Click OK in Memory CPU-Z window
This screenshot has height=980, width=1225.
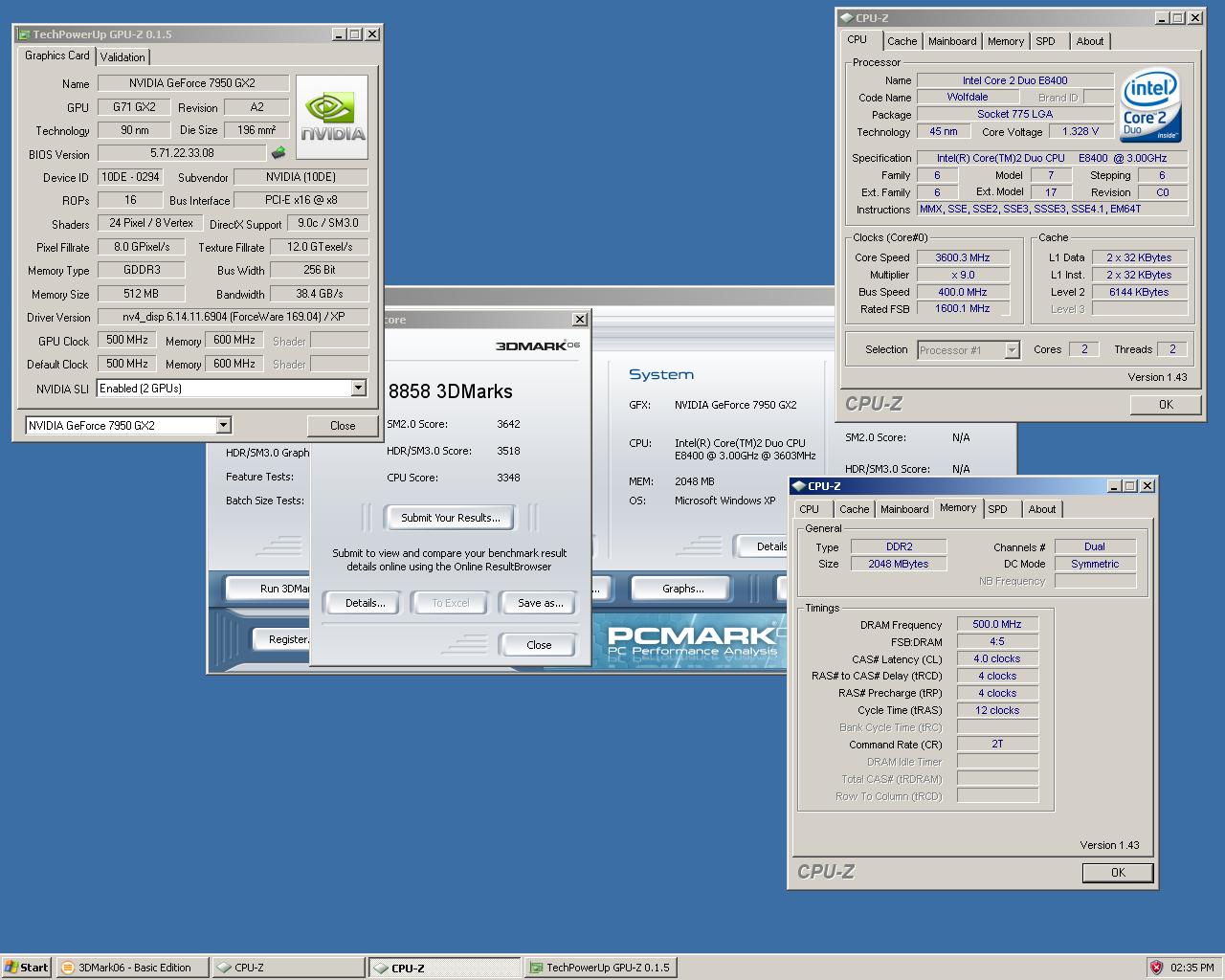coord(1118,873)
